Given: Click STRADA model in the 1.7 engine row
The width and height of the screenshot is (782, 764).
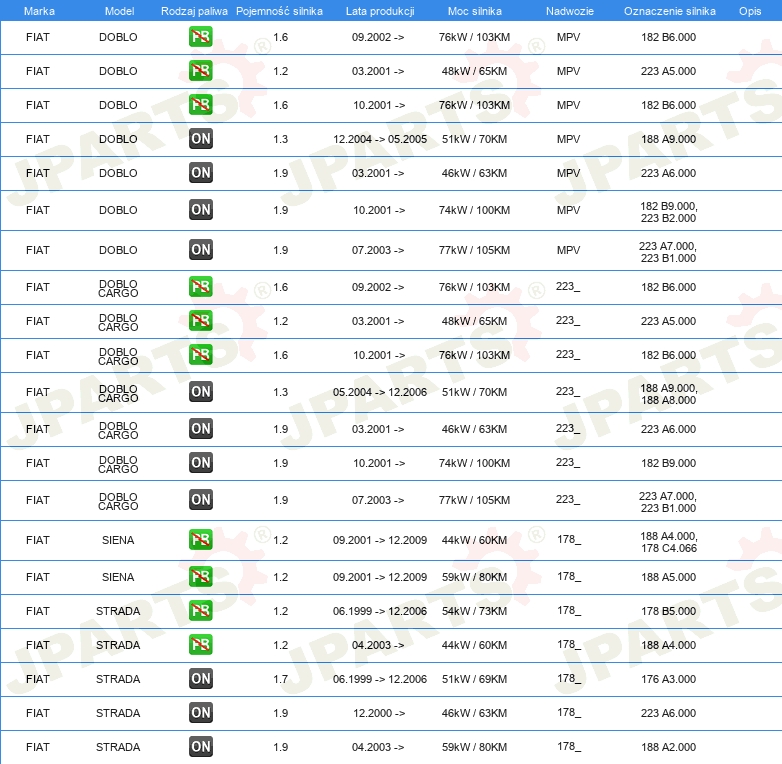Looking at the screenshot, I should pyautogui.click(x=118, y=679).
